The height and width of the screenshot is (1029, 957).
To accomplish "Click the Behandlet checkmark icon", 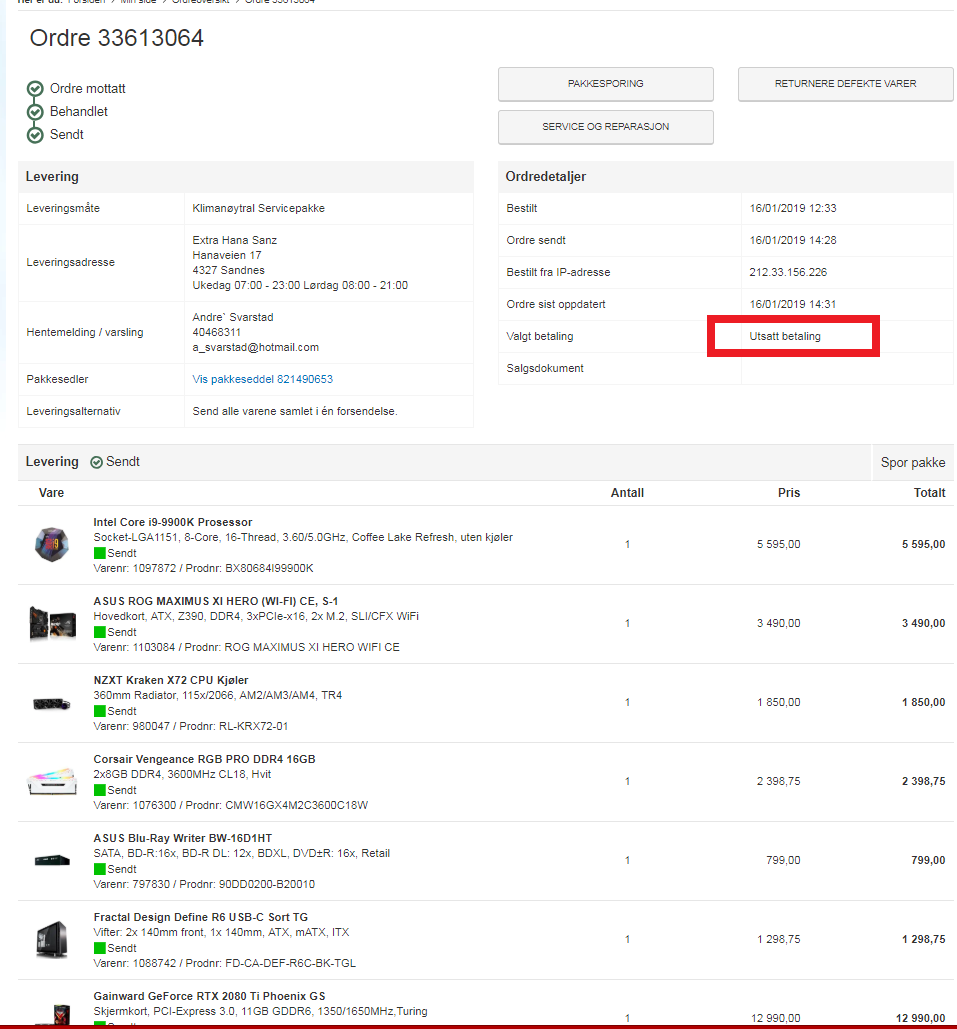I will (x=35, y=112).
